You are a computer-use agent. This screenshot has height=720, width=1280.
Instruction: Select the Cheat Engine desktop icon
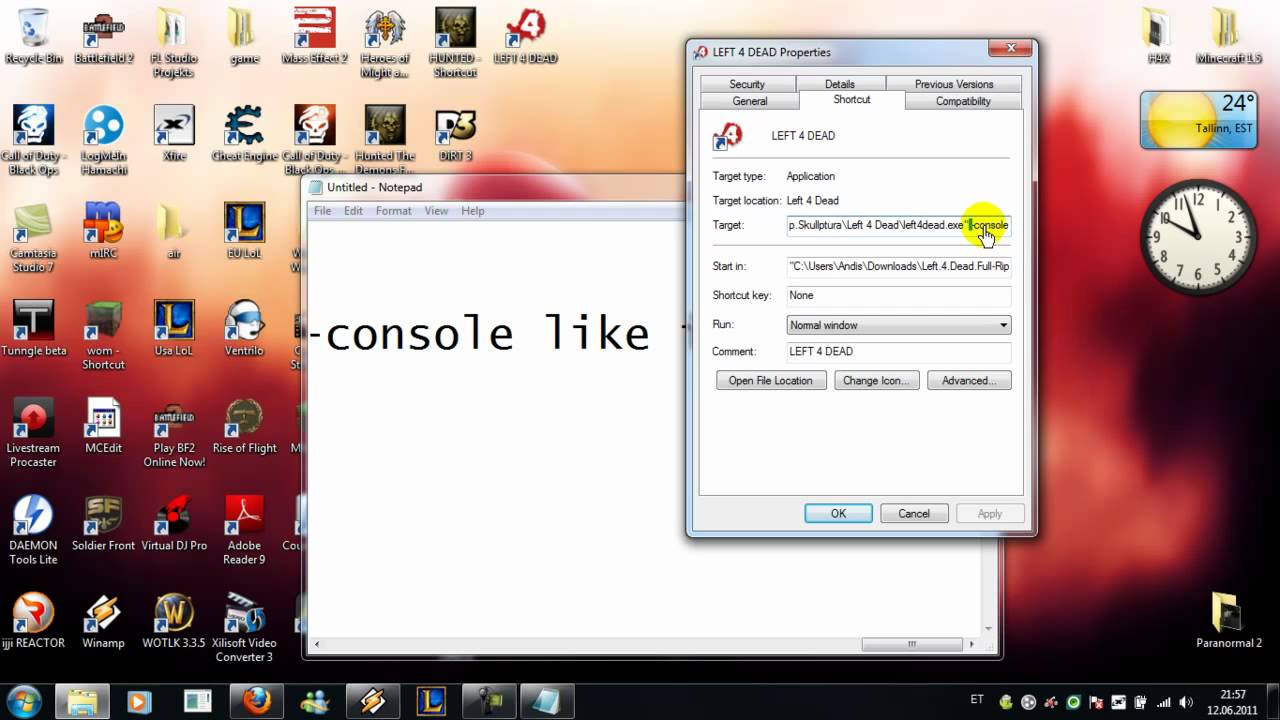coord(244,134)
